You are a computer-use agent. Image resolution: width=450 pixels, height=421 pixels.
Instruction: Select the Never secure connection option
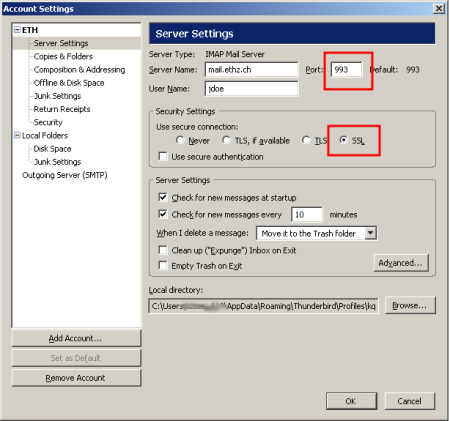tap(180, 140)
